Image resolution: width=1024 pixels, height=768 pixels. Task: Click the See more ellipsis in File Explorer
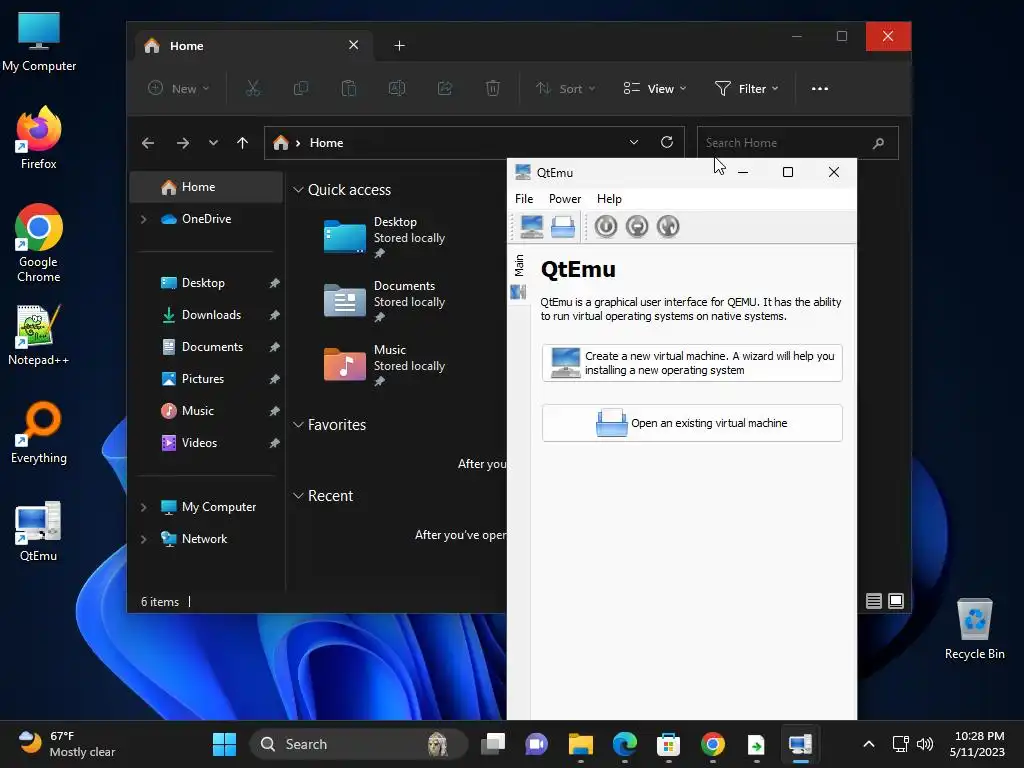pyautogui.click(x=820, y=88)
